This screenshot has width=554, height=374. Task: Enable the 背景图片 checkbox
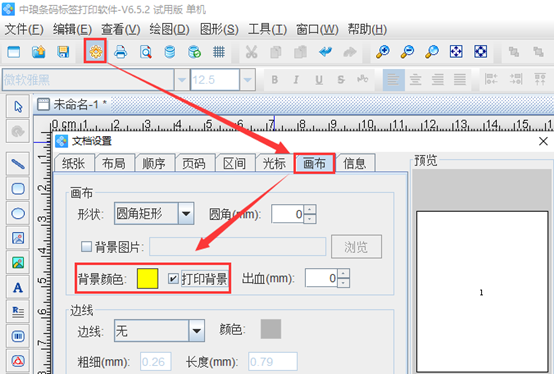click(86, 246)
